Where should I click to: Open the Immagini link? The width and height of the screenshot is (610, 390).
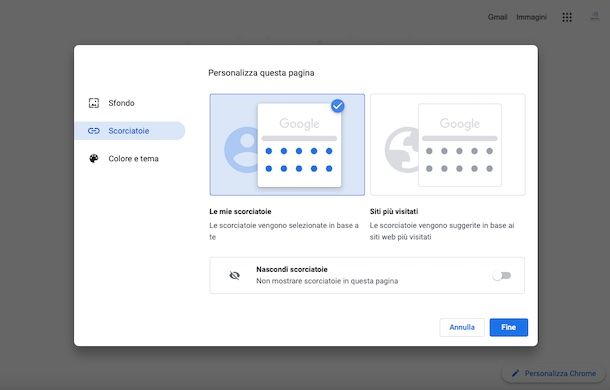click(x=531, y=17)
